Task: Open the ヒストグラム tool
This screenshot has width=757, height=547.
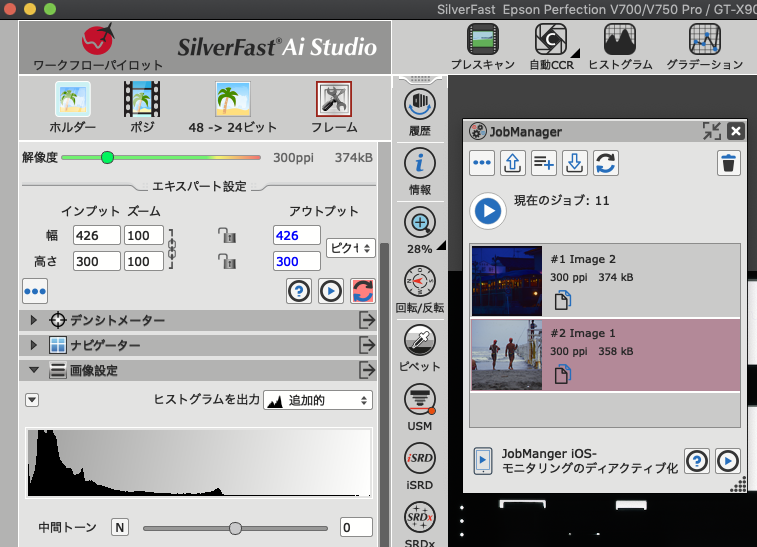Action: (620, 47)
